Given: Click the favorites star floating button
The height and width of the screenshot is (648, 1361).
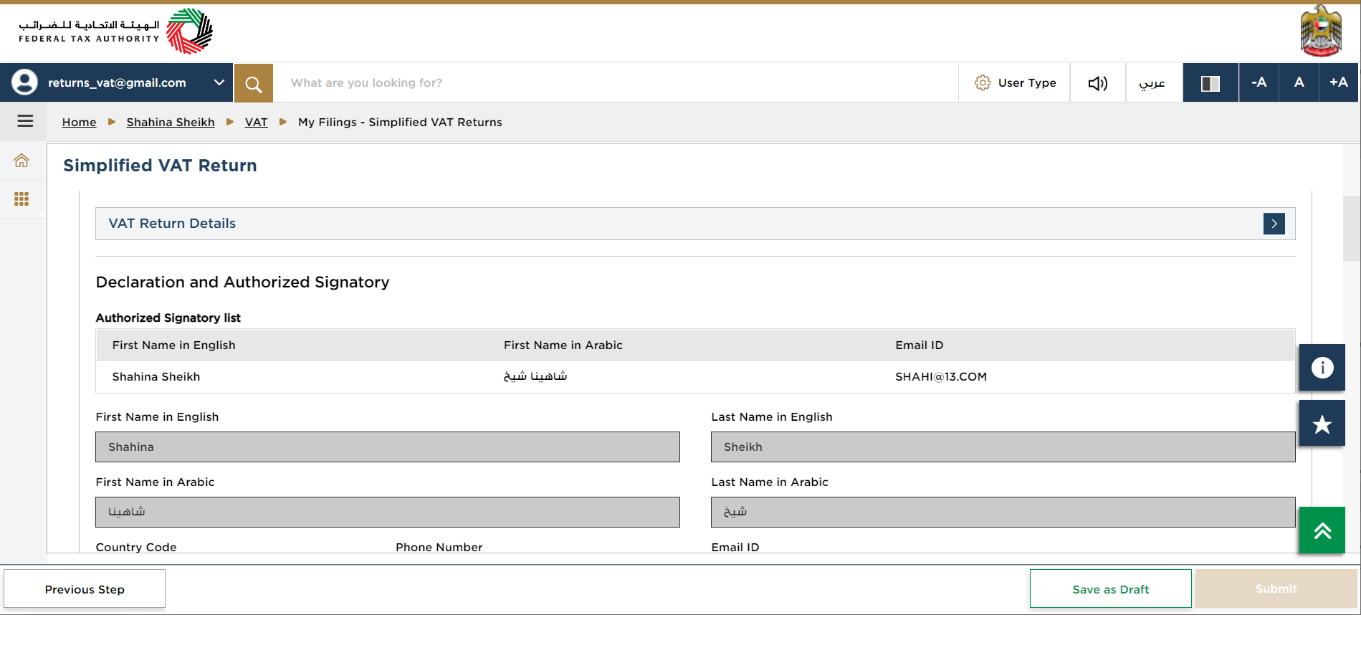Looking at the screenshot, I should pos(1322,424).
